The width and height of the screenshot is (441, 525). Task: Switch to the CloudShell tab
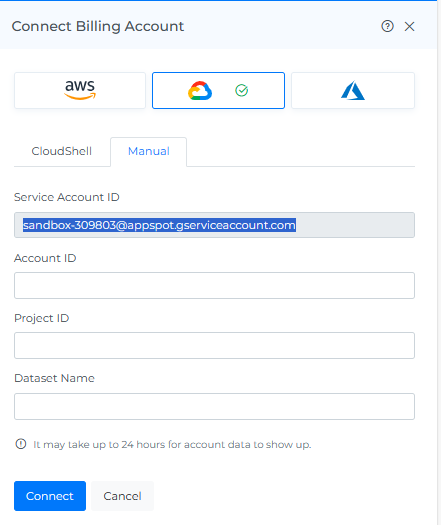point(62,151)
